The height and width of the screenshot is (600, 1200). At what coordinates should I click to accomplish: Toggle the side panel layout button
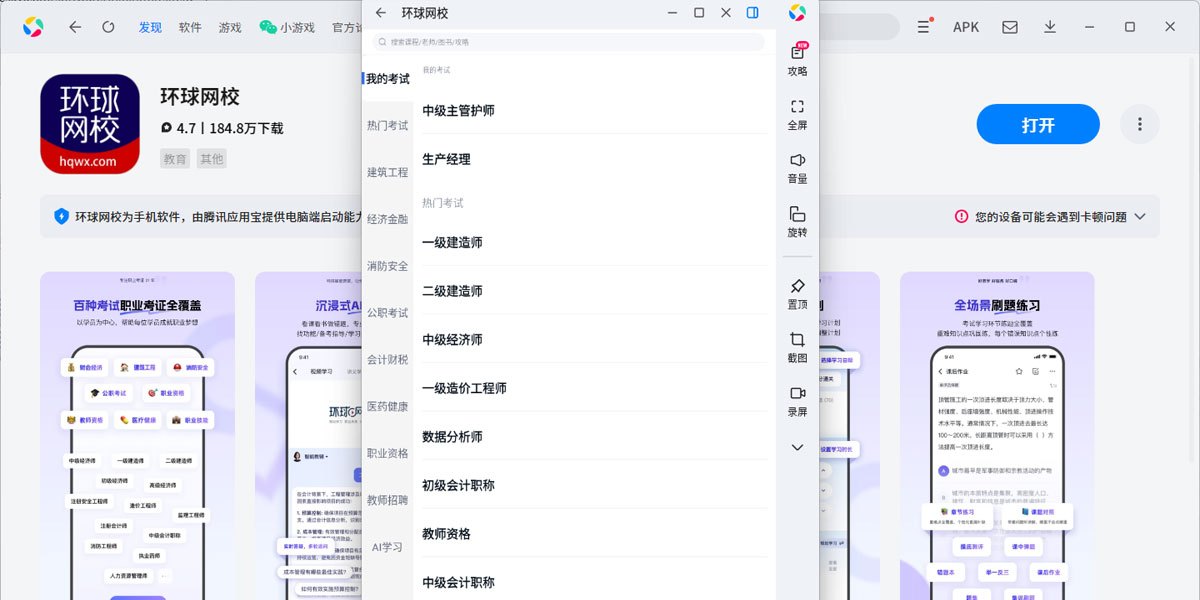[752, 13]
